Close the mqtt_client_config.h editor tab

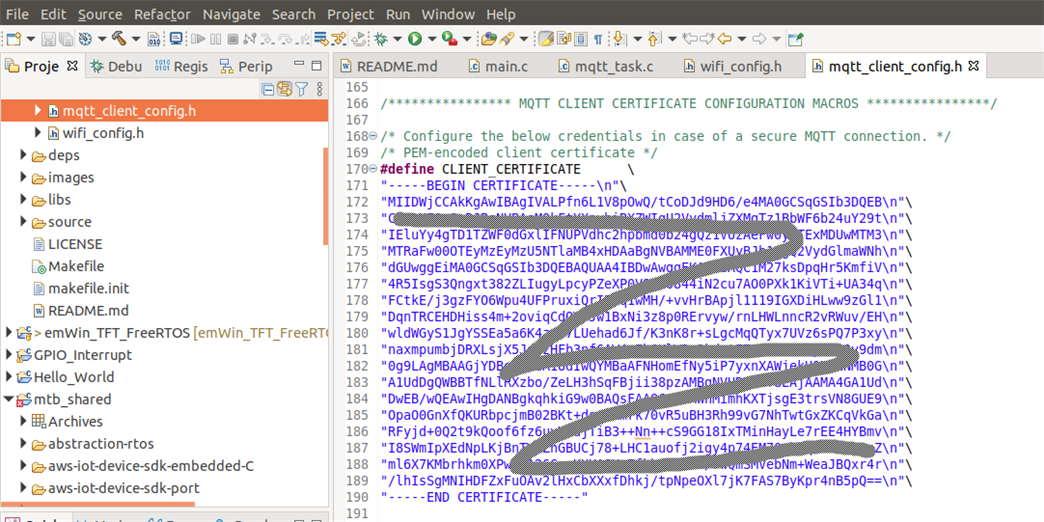click(x=973, y=67)
